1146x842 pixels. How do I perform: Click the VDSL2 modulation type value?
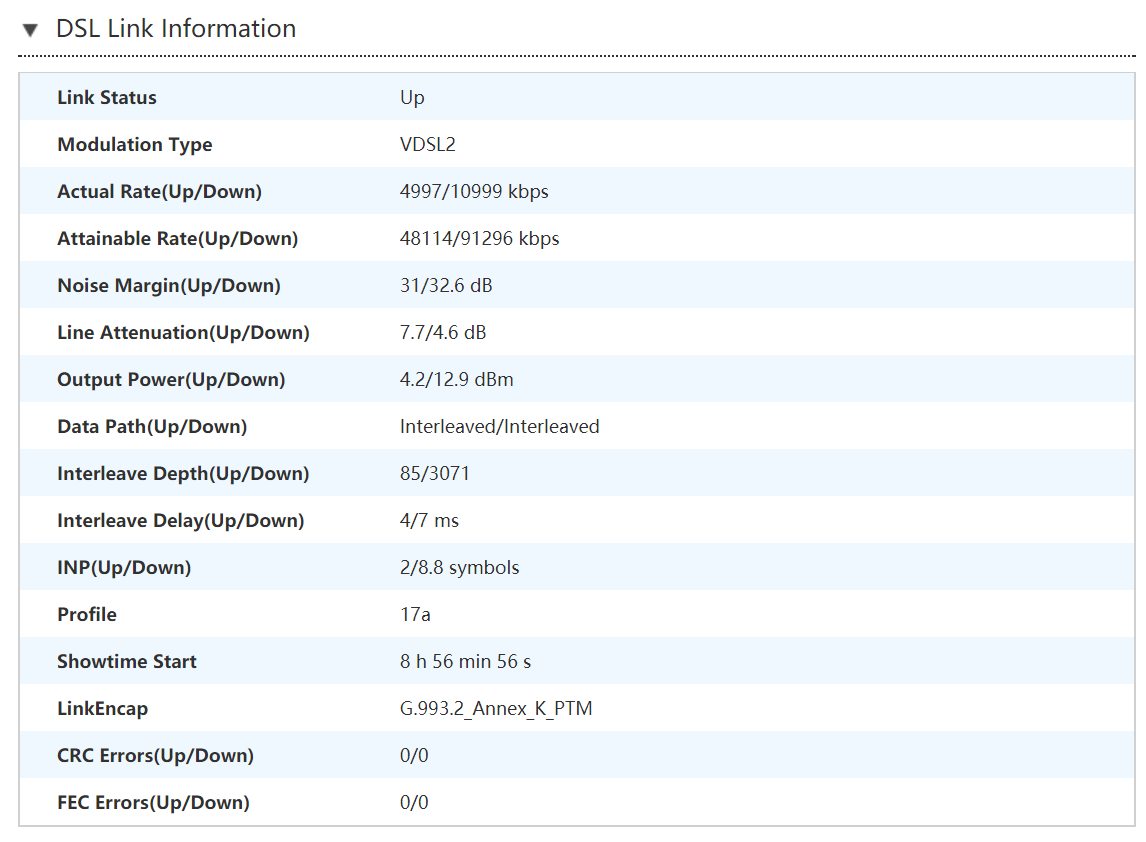click(428, 144)
